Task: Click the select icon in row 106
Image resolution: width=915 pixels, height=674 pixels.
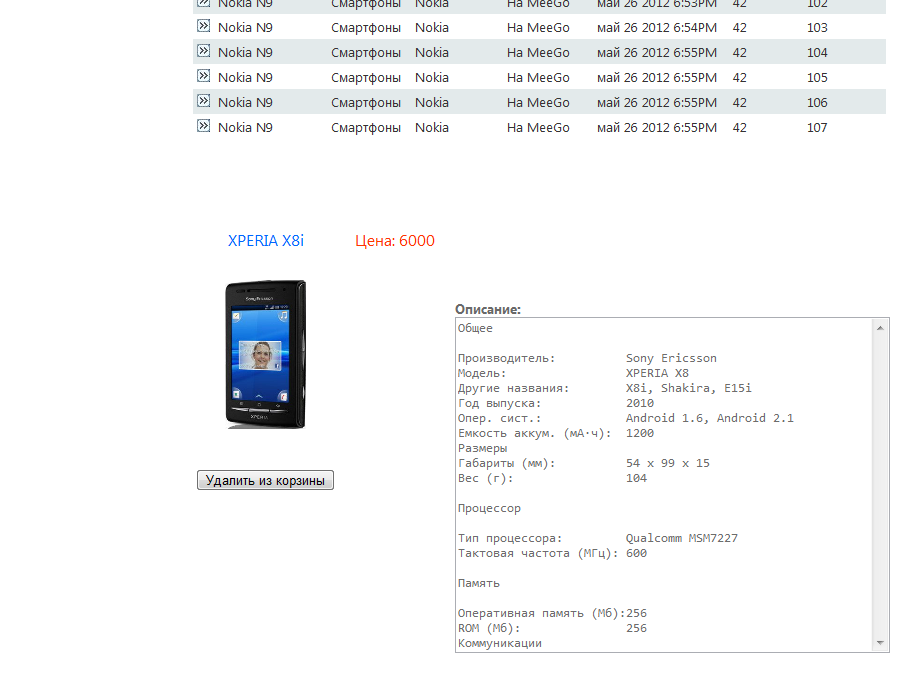Action: point(203,102)
